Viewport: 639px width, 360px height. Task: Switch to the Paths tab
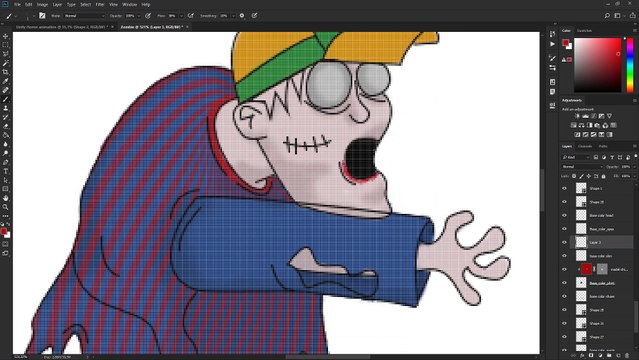603,146
